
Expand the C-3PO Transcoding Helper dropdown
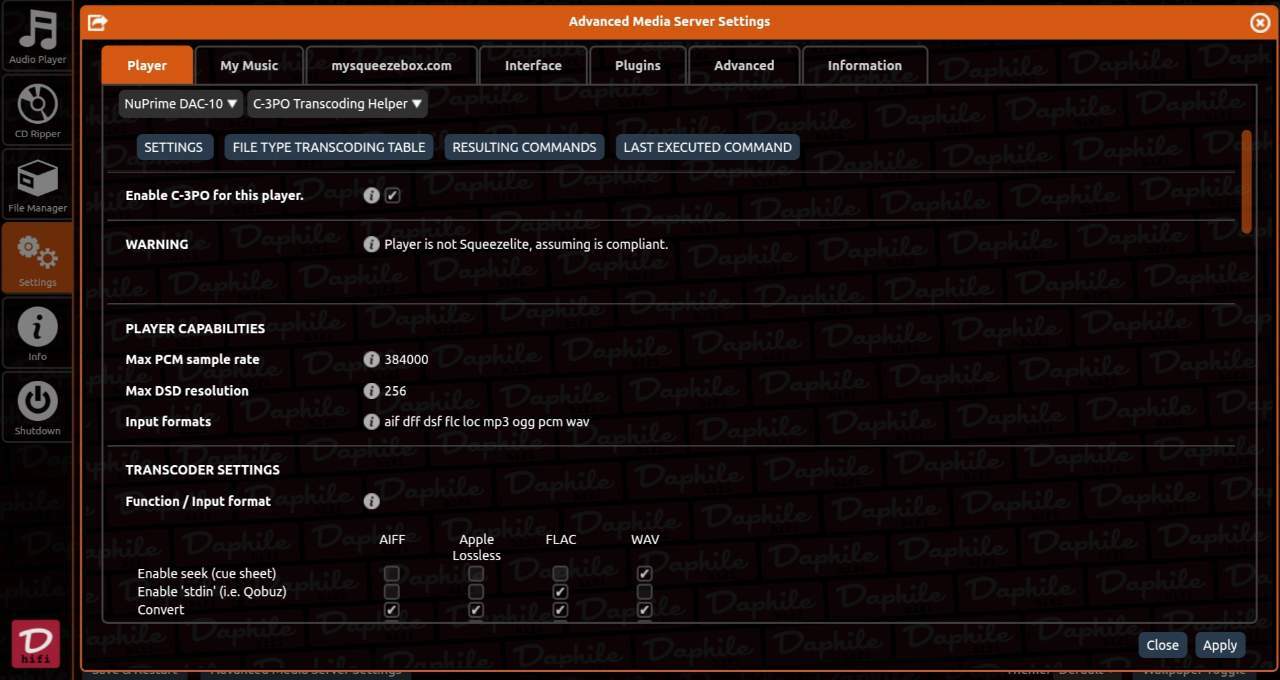click(337, 103)
